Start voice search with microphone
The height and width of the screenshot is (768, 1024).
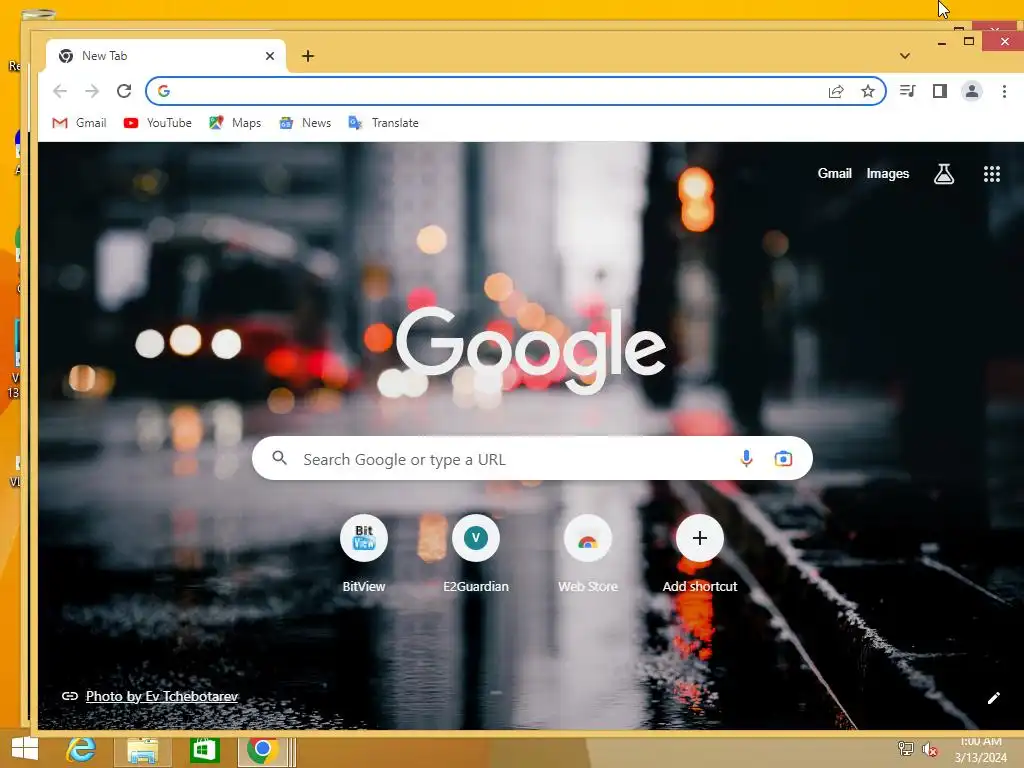[746, 458]
